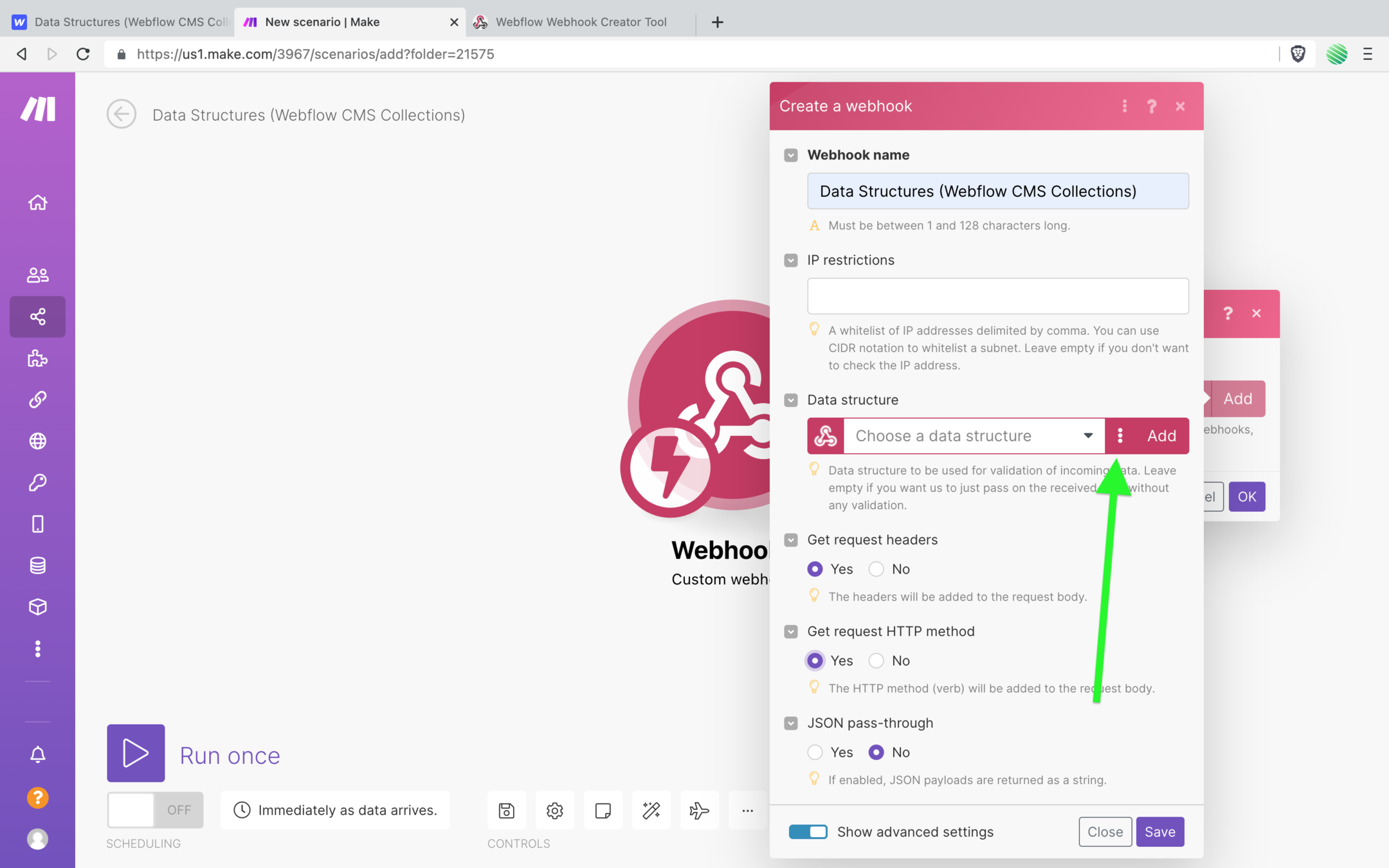
Task: Go to Organization home icon in sidebar
Action: 37,203
